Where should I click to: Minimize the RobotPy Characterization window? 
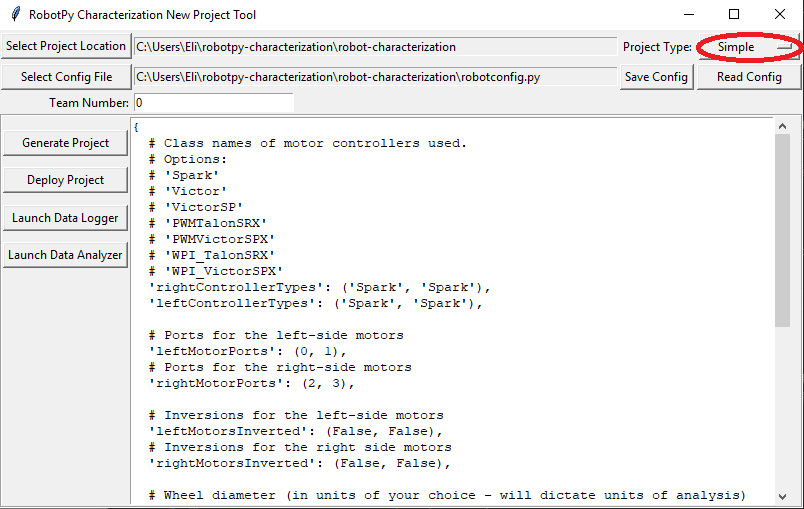[x=689, y=14]
